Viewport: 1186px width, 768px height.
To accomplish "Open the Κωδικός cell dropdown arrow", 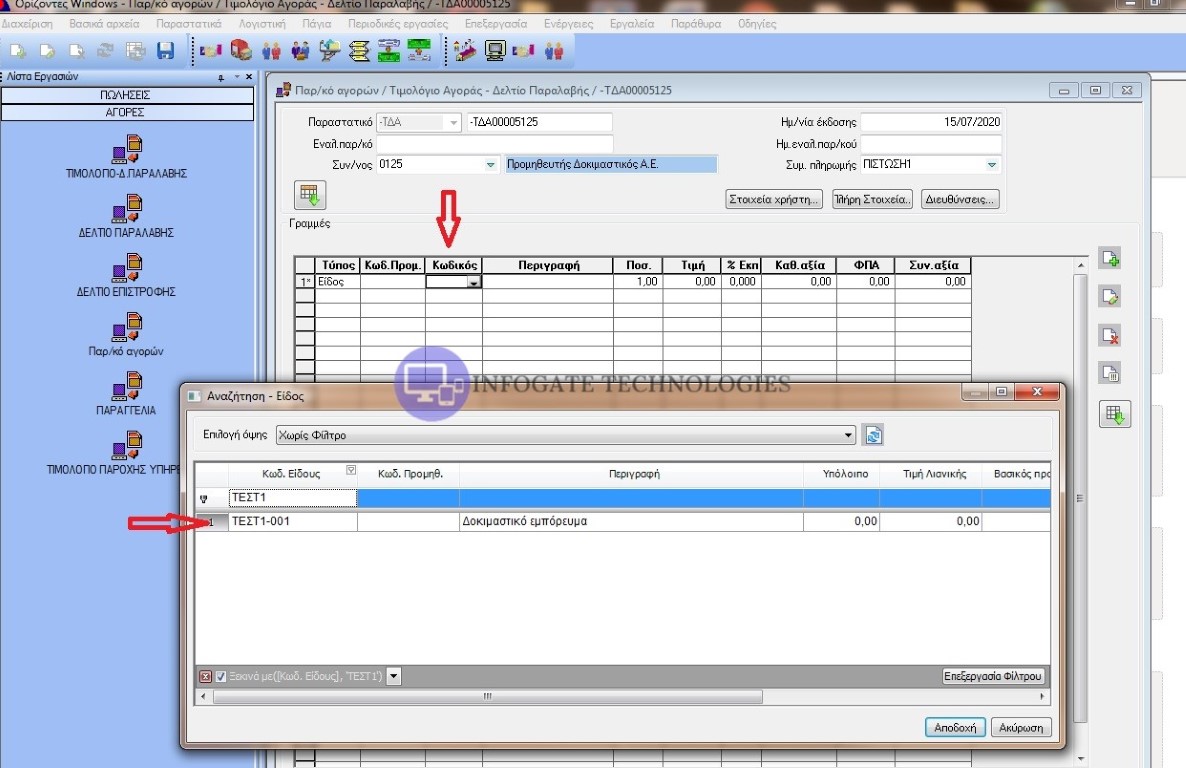I will (474, 283).
